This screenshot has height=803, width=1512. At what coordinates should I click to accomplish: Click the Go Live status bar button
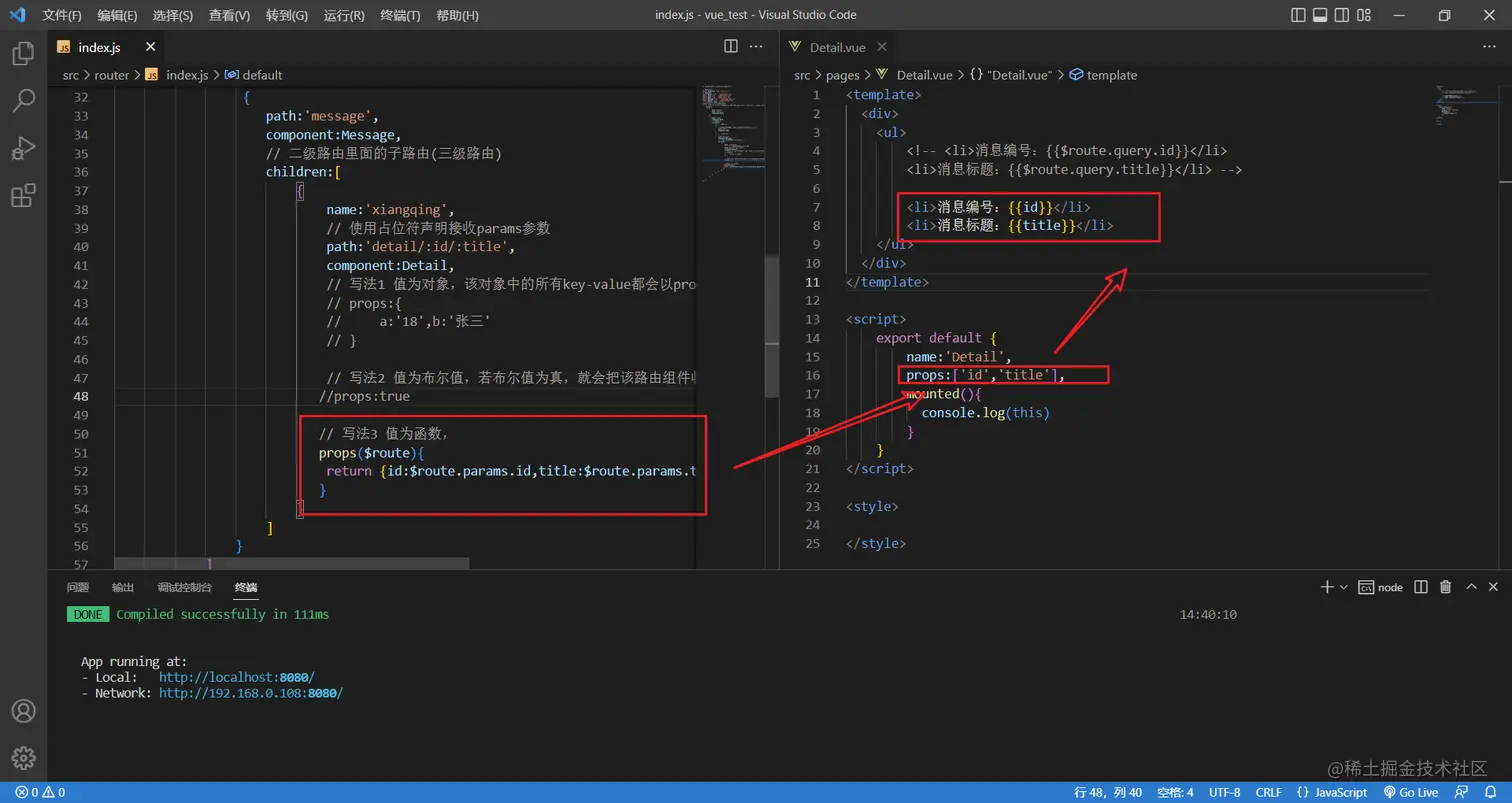1411,792
